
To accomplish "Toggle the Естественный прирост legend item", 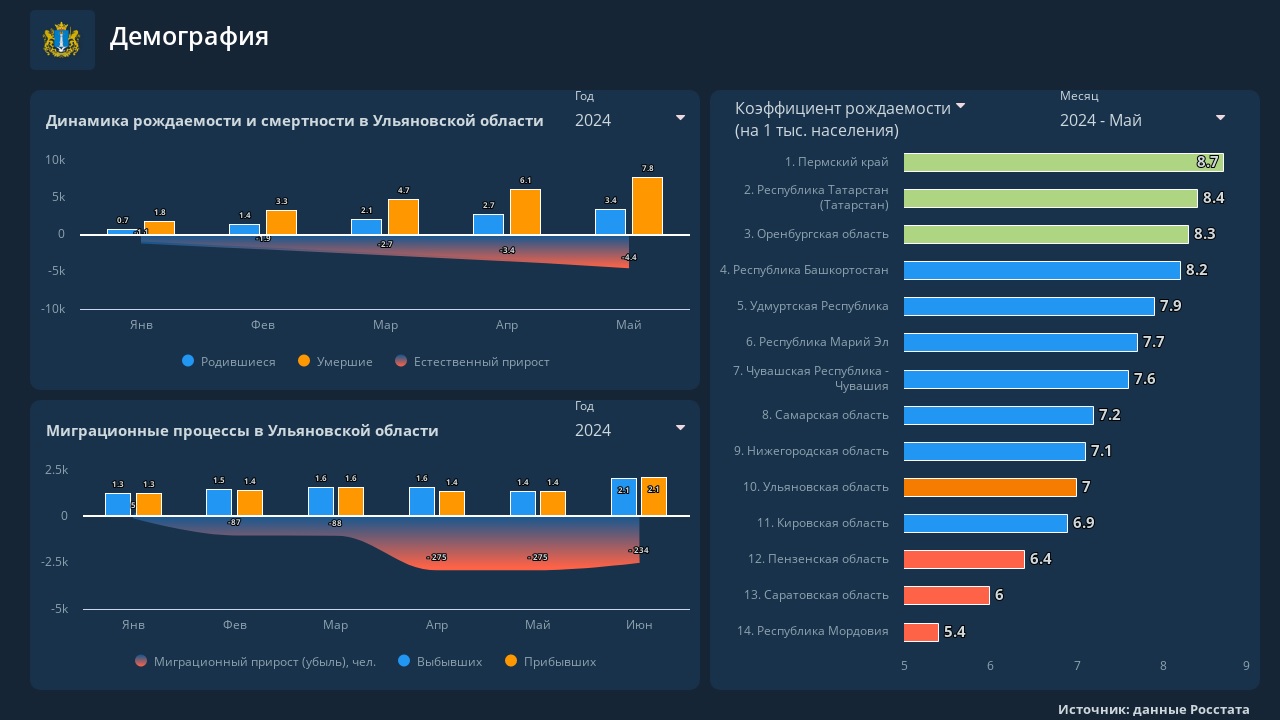I will click(x=472, y=362).
